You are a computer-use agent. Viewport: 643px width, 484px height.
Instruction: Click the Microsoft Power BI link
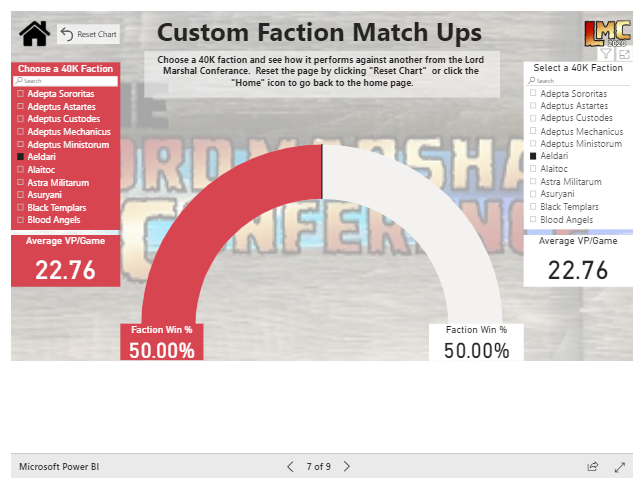(x=59, y=467)
